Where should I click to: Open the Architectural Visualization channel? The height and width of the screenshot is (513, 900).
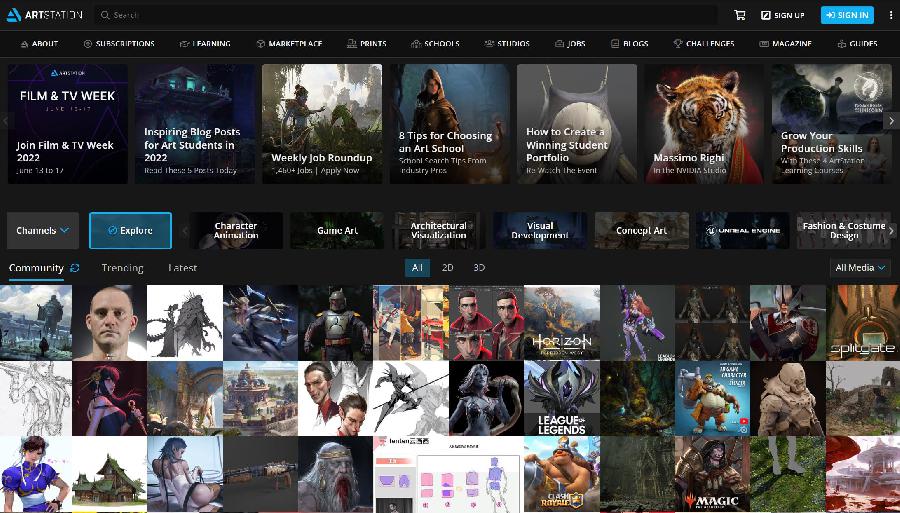point(439,230)
